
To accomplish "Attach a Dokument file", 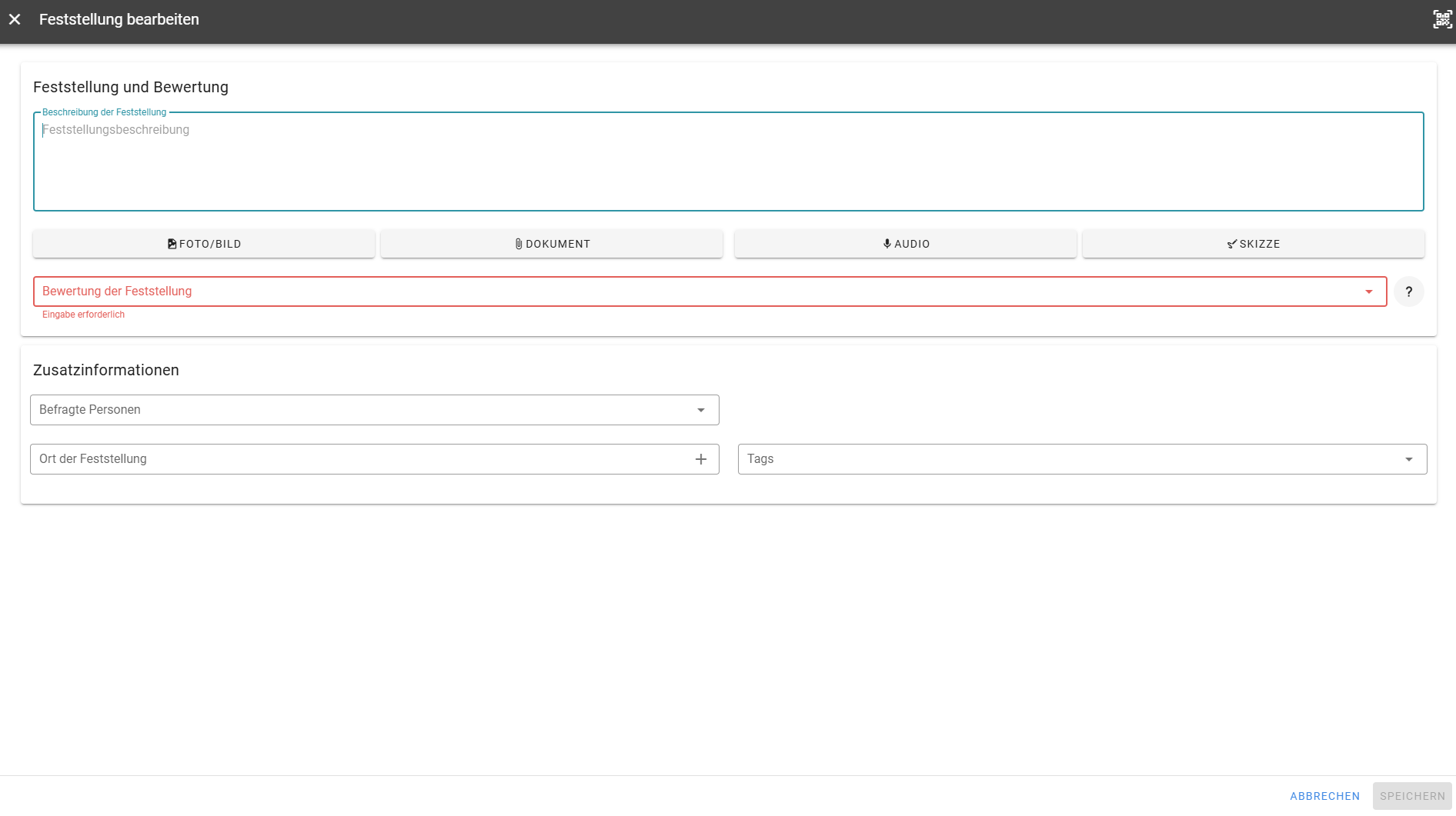I will pos(552,244).
